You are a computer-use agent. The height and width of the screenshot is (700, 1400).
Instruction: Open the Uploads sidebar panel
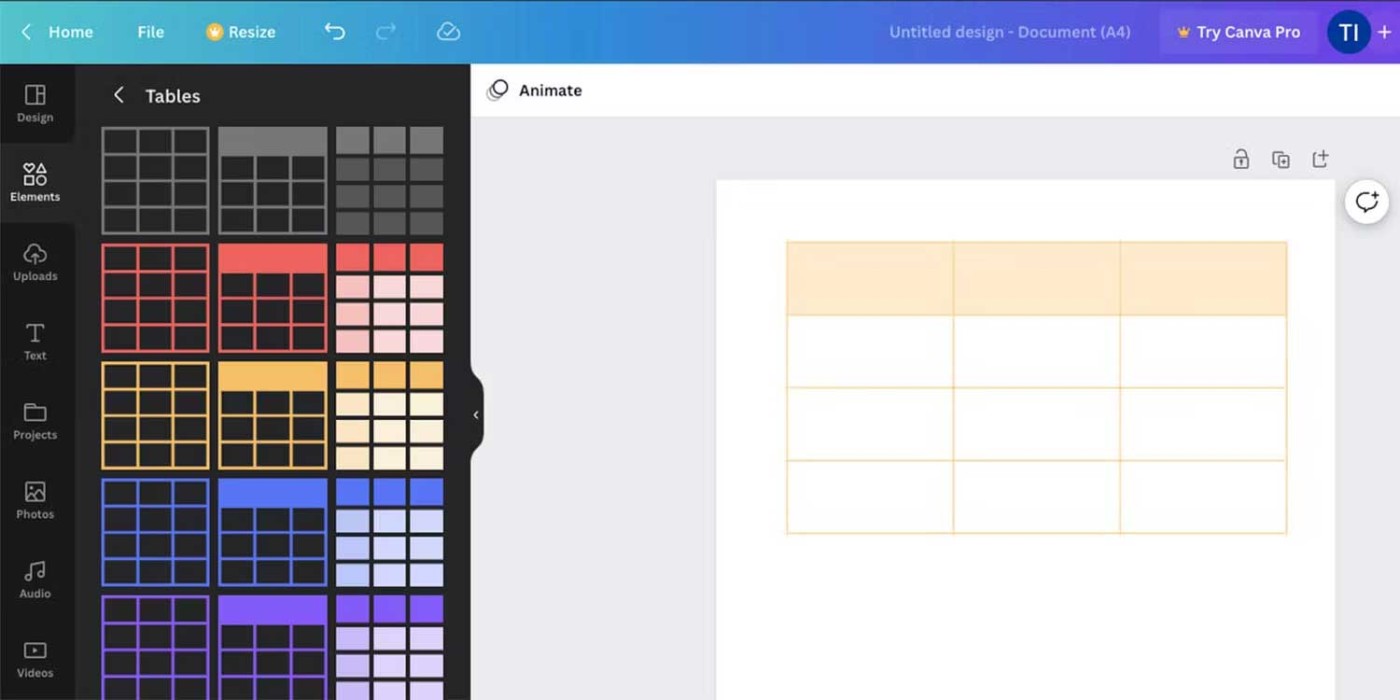[35, 262]
